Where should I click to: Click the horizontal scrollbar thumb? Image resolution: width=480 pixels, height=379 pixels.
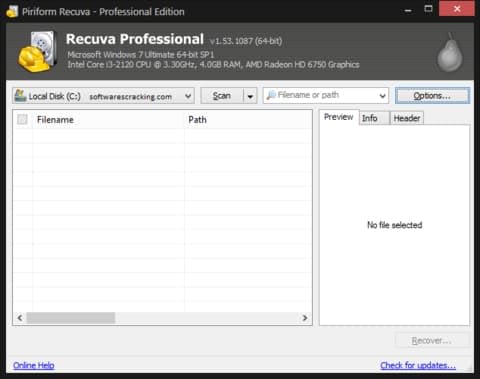pos(71,318)
